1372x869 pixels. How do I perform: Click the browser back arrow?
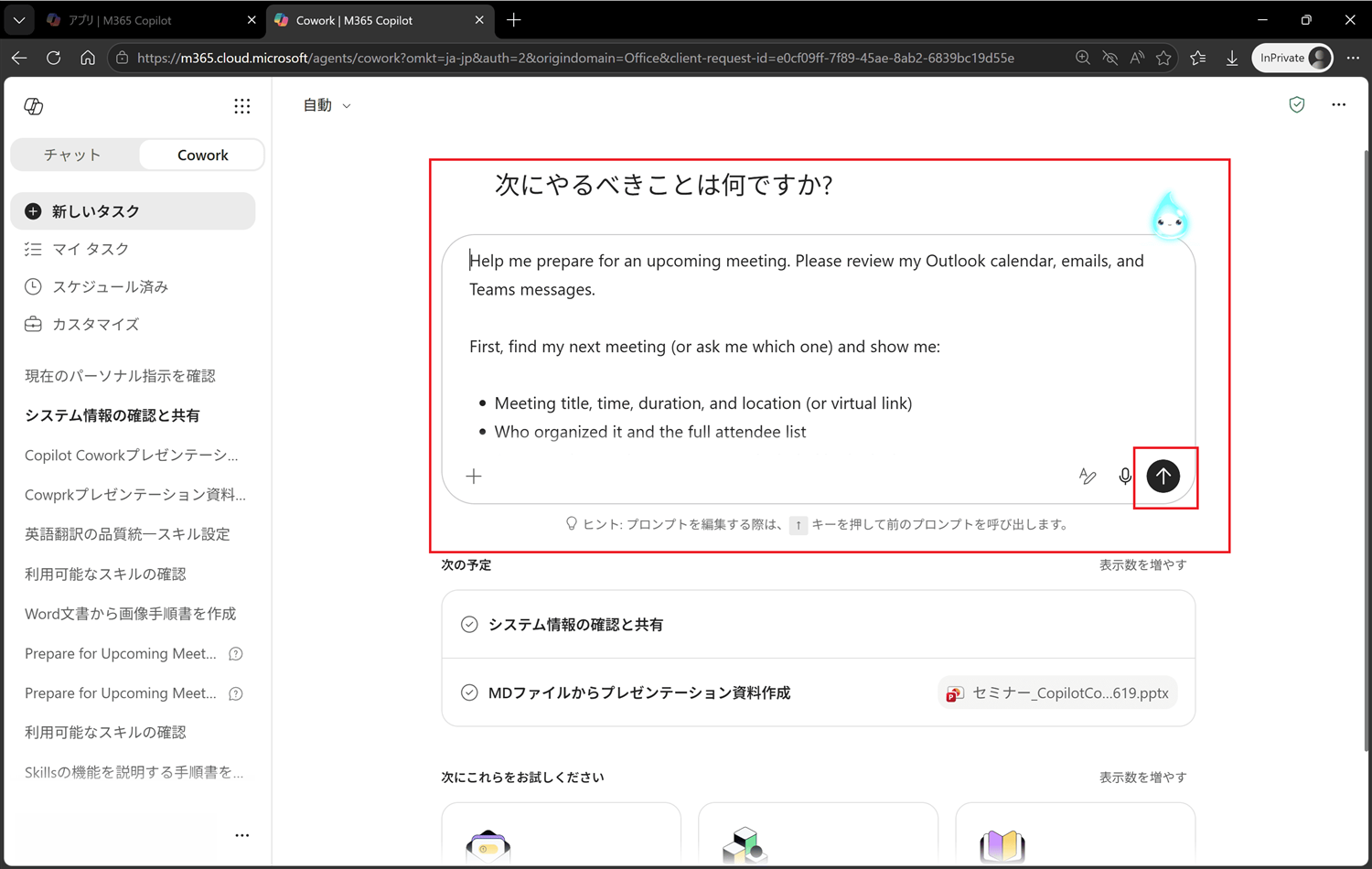coord(19,58)
